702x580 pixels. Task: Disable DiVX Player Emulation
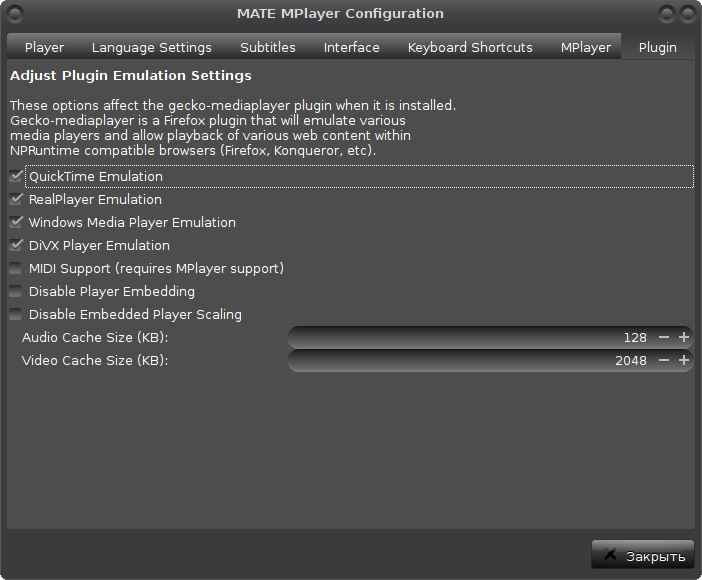pyautogui.click(x=16, y=245)
